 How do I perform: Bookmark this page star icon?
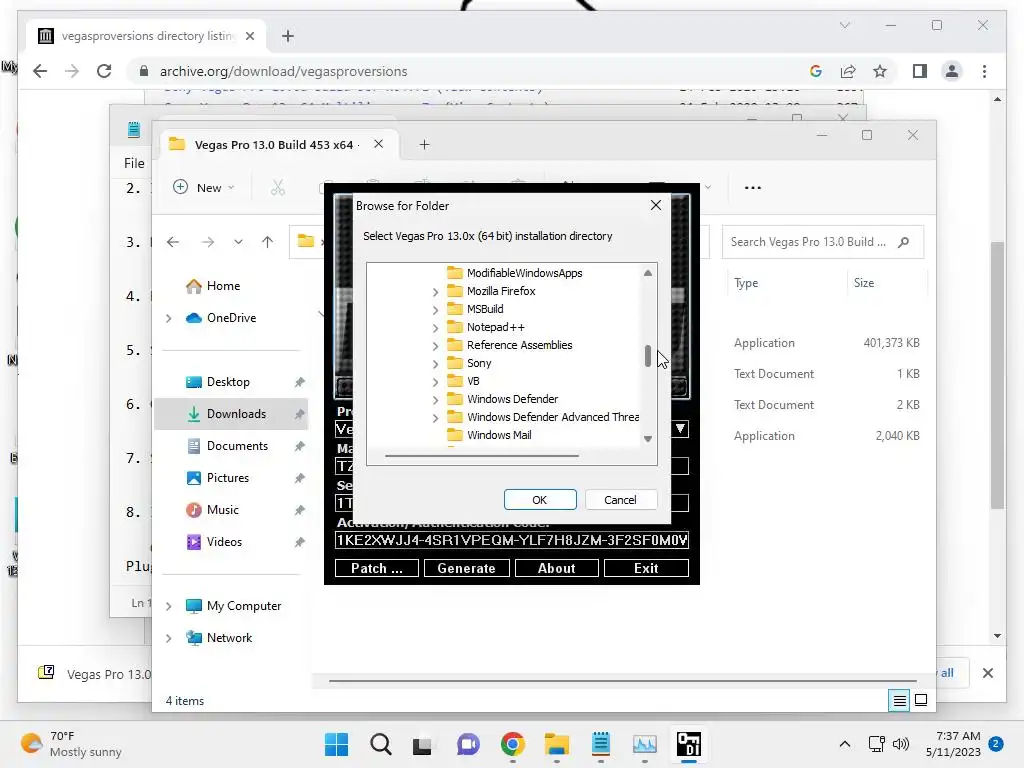(x=880, y=71)
